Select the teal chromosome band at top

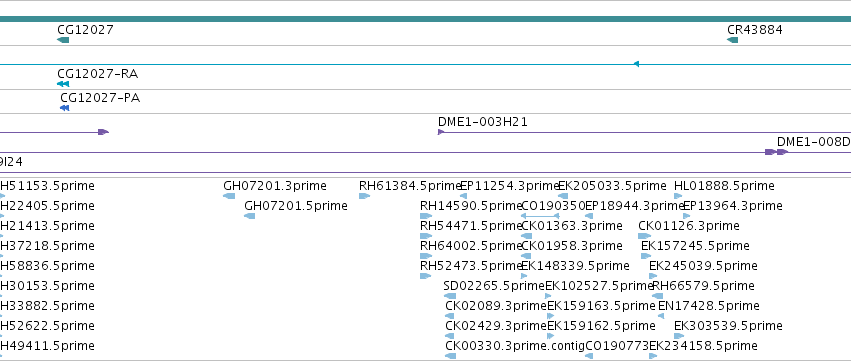426,19
